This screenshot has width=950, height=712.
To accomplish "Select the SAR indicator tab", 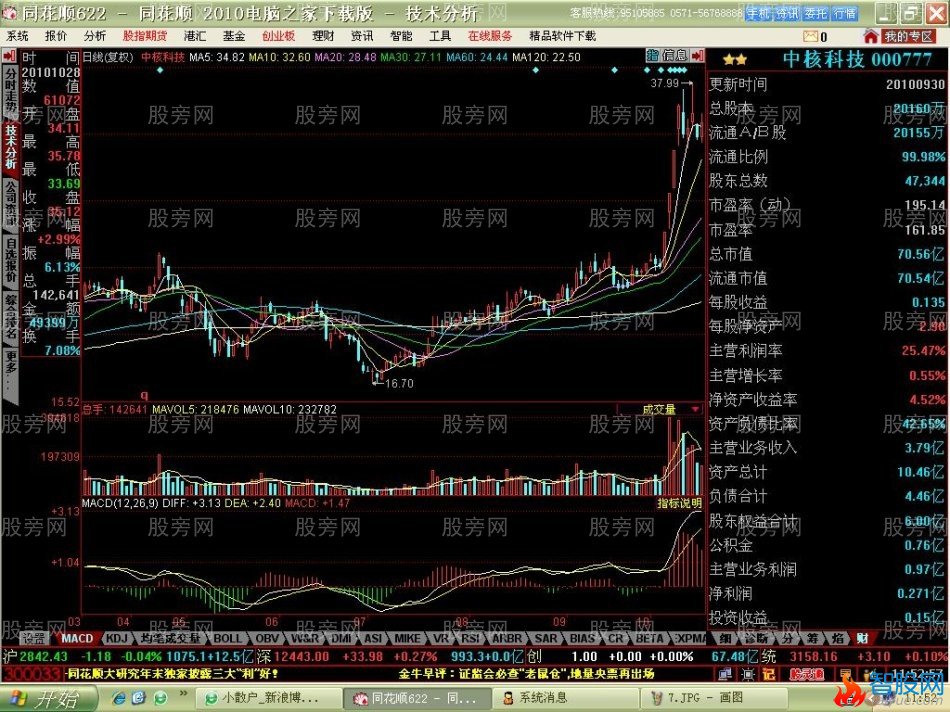I will pyautogui.click(x=545, y=638).
